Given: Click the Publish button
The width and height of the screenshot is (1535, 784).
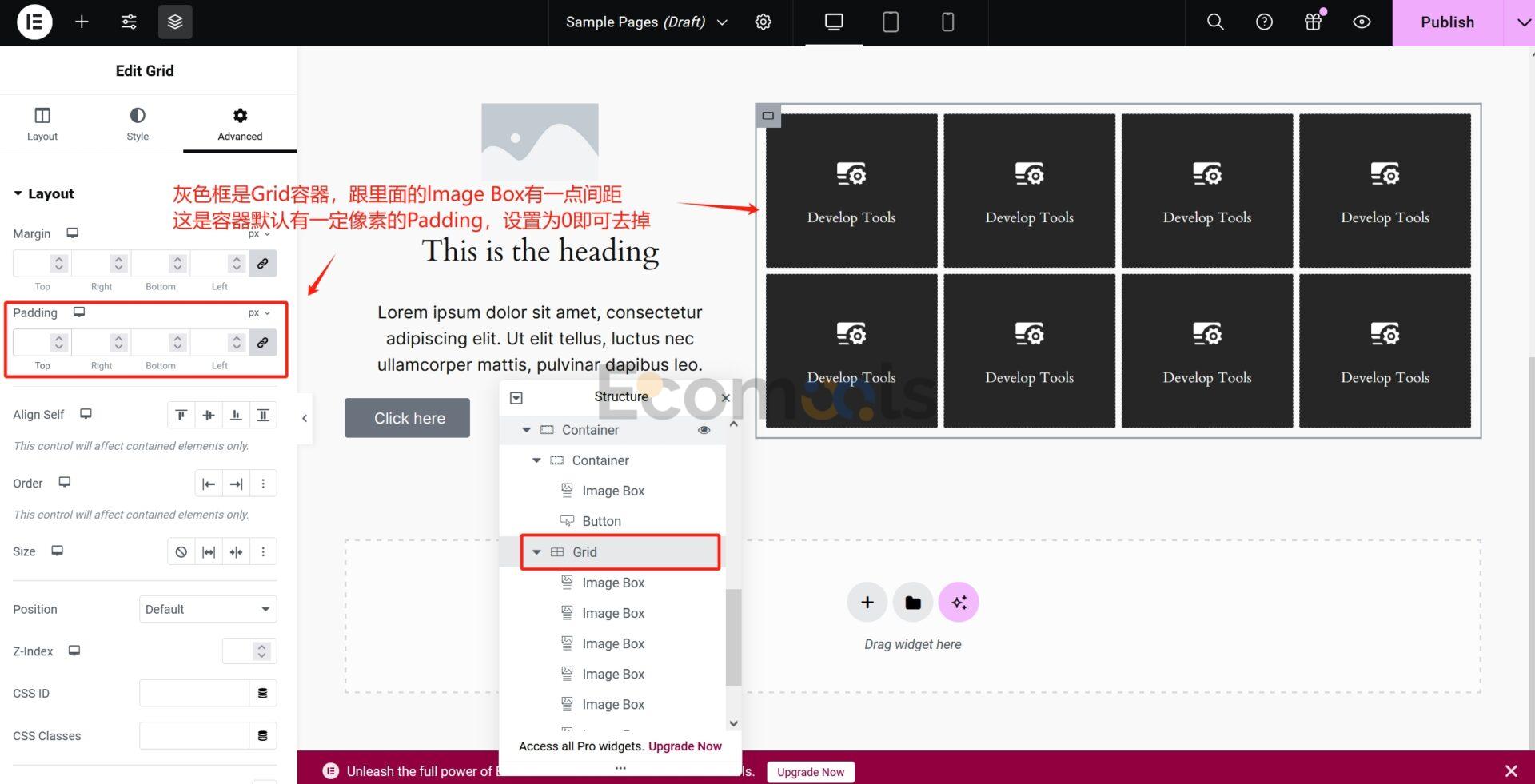Looking at the screenshot, I should [x=1447, y=22].
